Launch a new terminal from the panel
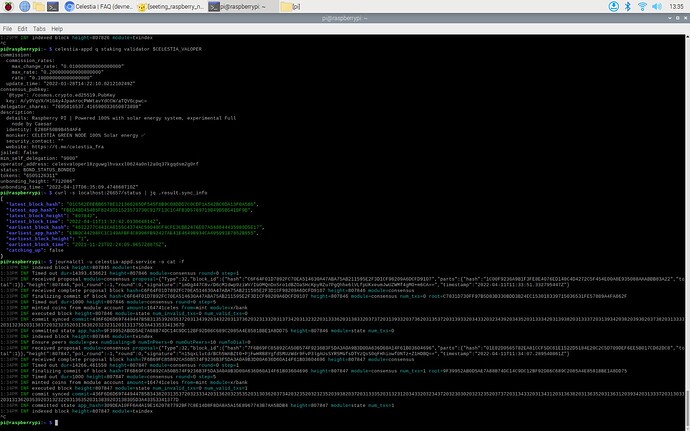Viewport: 690px width, 431px height. (x=53, y=6)
